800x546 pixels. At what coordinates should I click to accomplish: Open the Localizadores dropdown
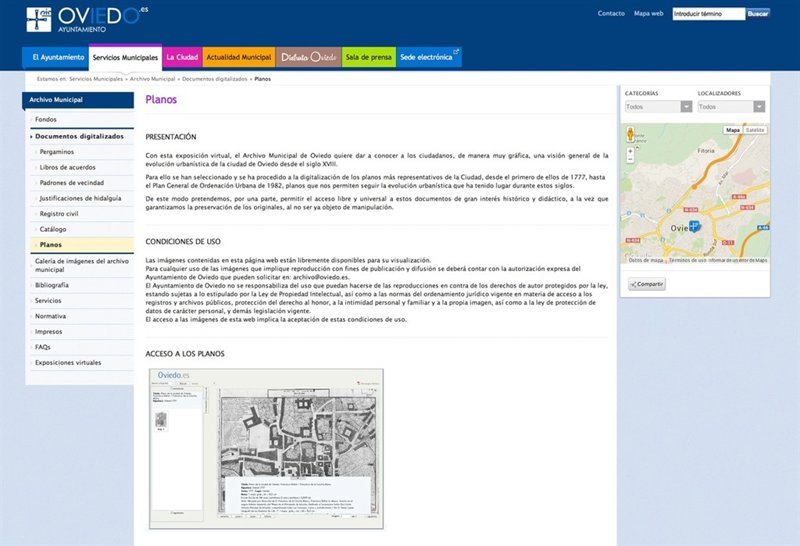[731, 107]
